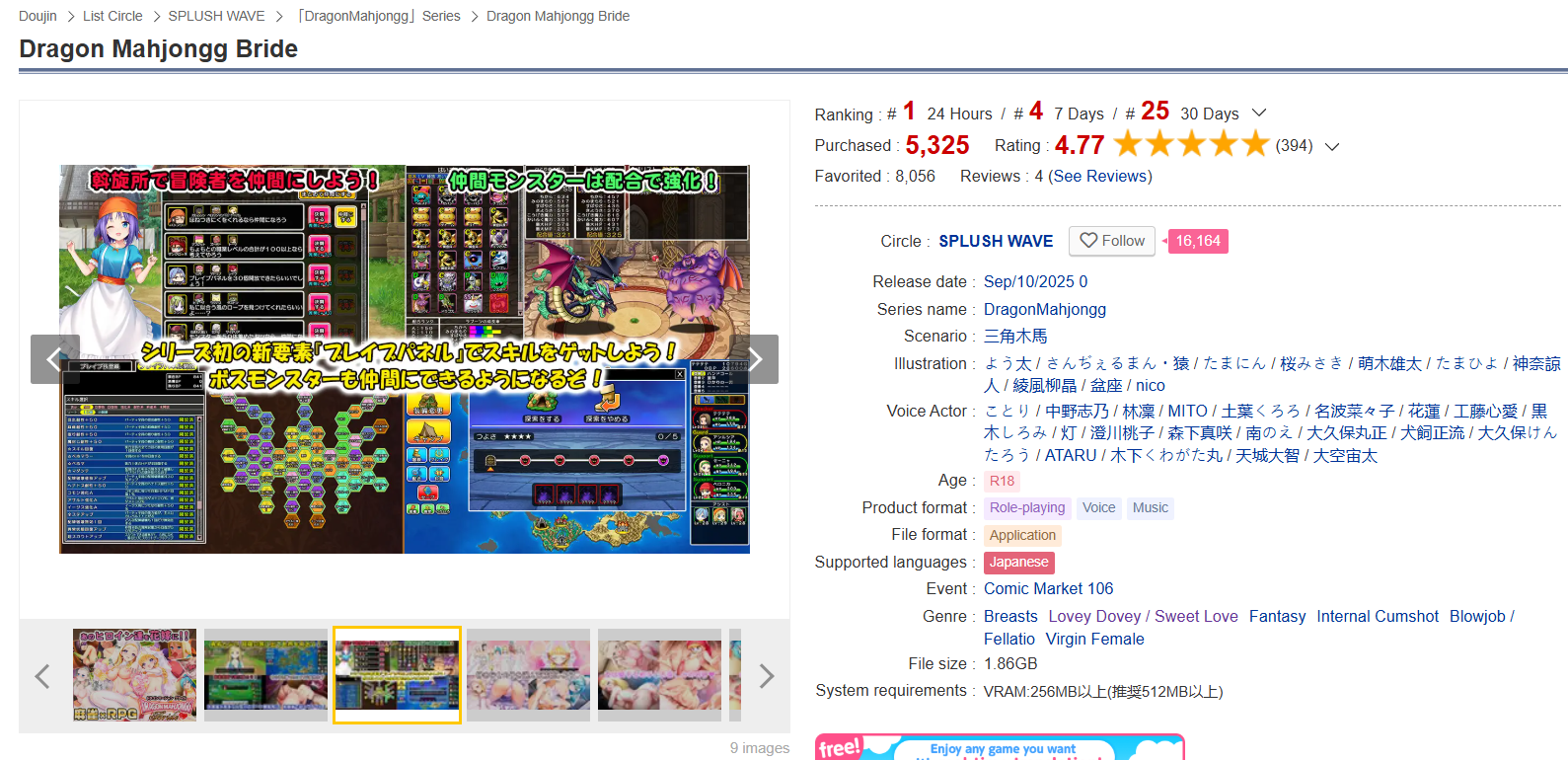1568x760 pixels.
Task: Click the main gameplay preview image
Action: (x=405, y=359)
